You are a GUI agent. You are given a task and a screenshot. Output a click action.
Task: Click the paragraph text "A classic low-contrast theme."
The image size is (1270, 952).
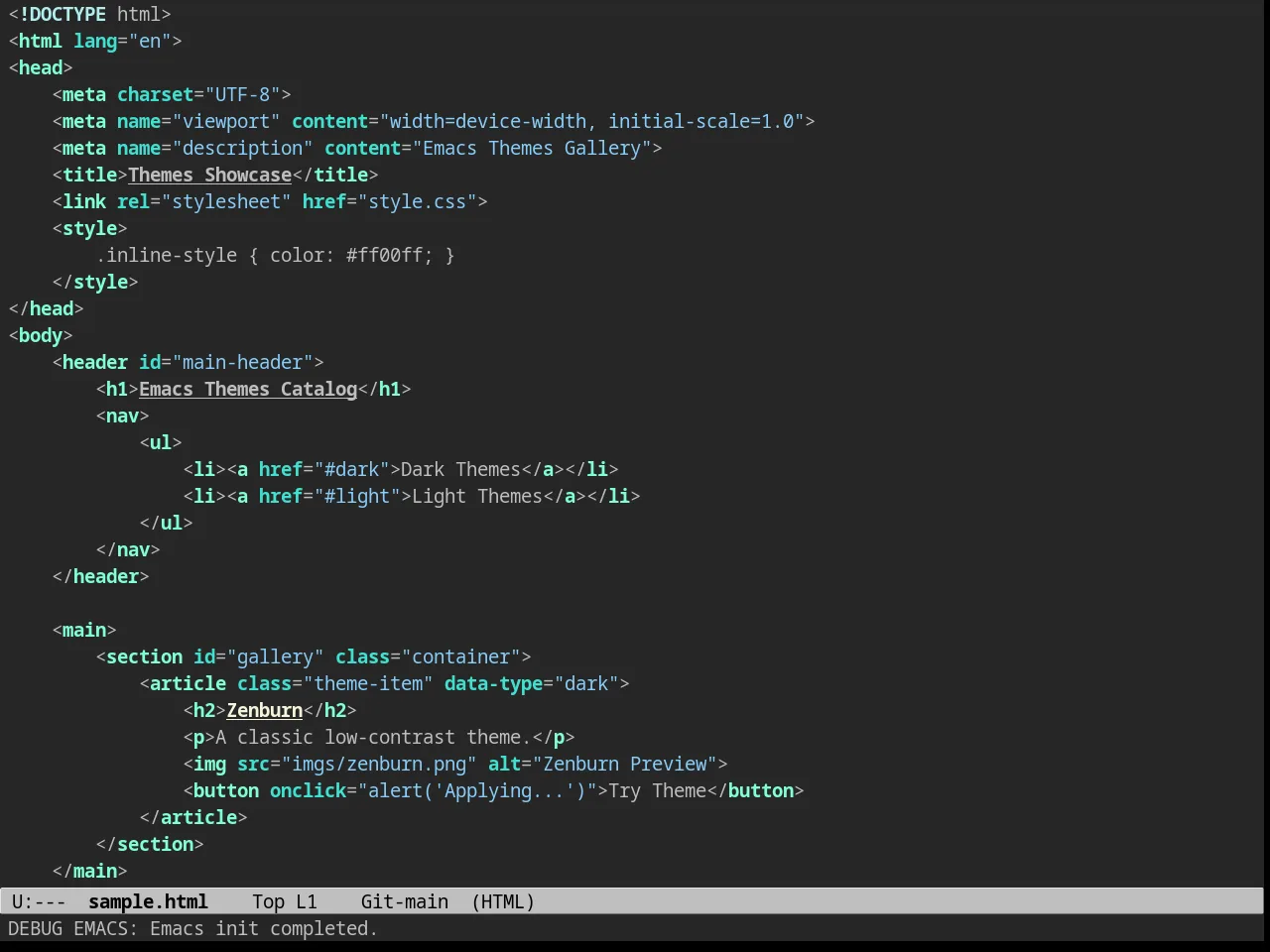click(x=373, y=737)
